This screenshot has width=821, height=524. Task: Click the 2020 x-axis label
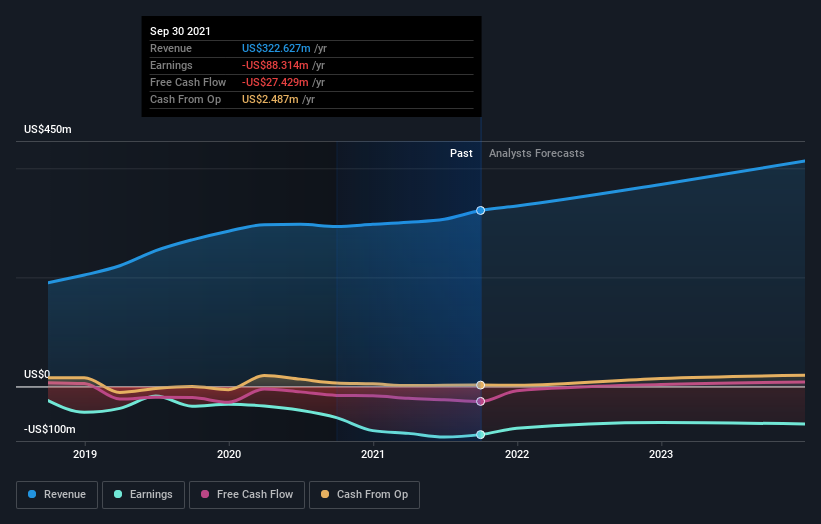pos(229,454)
